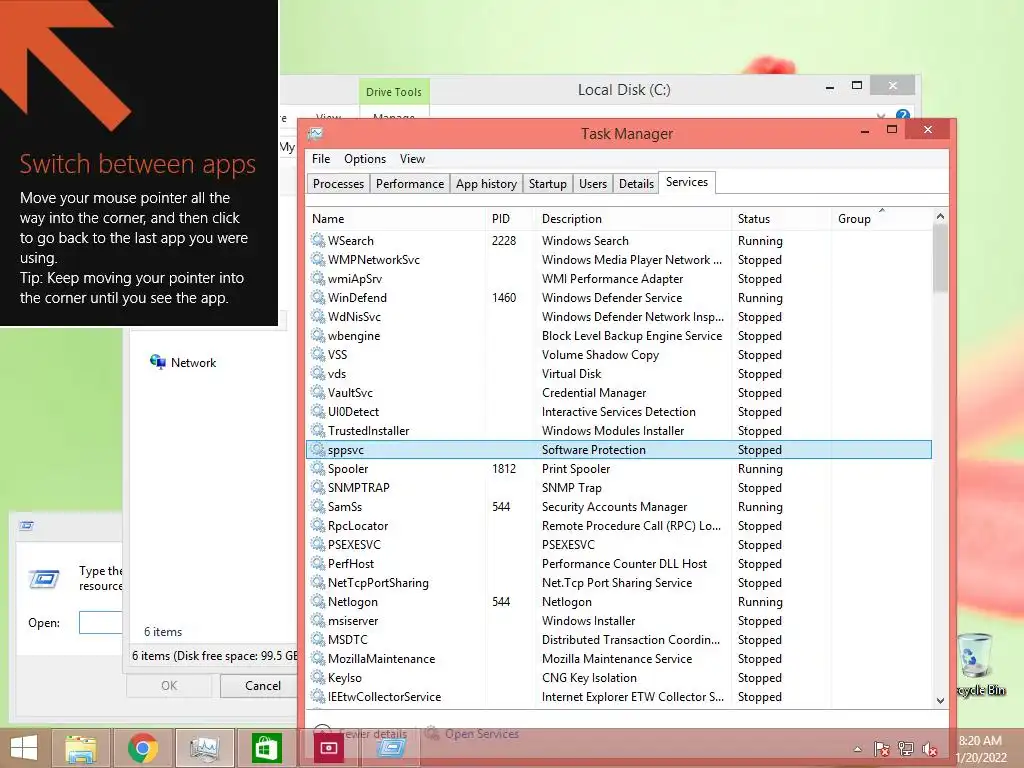Select the WdNisSvc service row

[619, 316]
